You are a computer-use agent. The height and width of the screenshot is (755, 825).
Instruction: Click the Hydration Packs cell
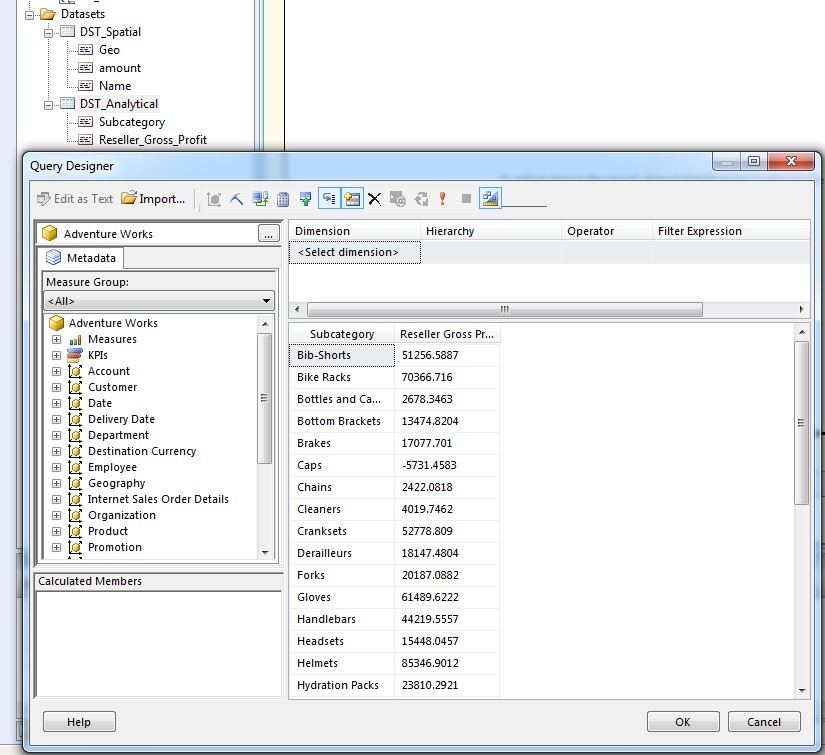[x=342, y=686]
